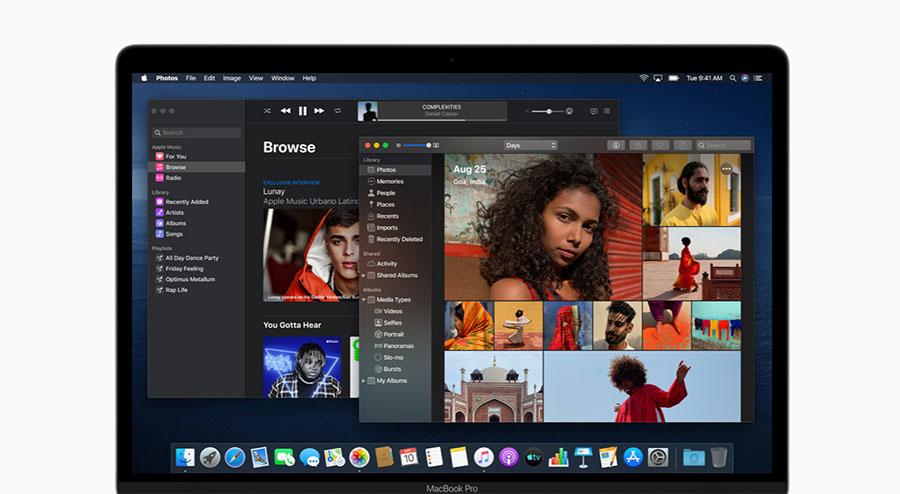Open Memories in Photos sidebar

pos(395,181)
